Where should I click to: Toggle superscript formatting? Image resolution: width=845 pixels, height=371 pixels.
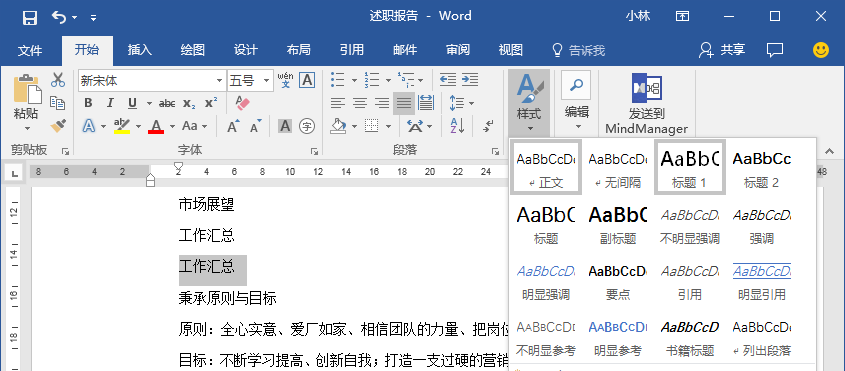(211, 103)
